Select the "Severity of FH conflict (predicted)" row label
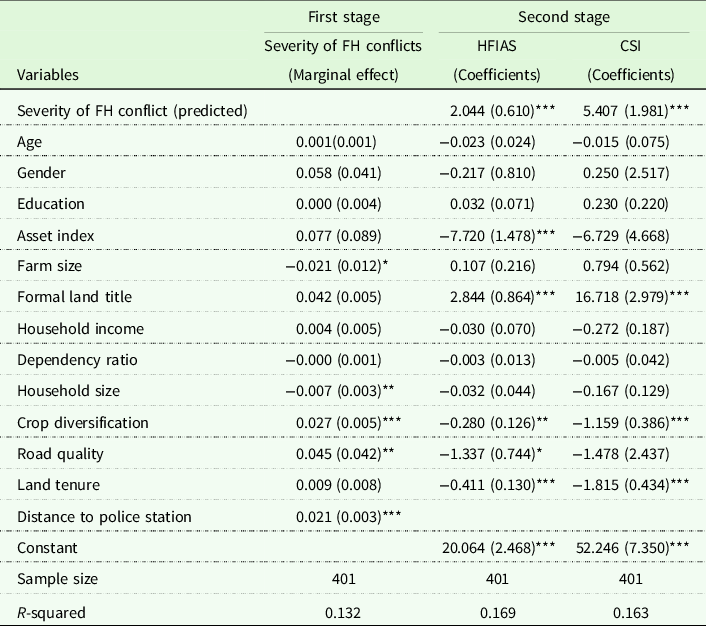Image resolution: width=706 pixels, height=626 pixels. [132, 109]
